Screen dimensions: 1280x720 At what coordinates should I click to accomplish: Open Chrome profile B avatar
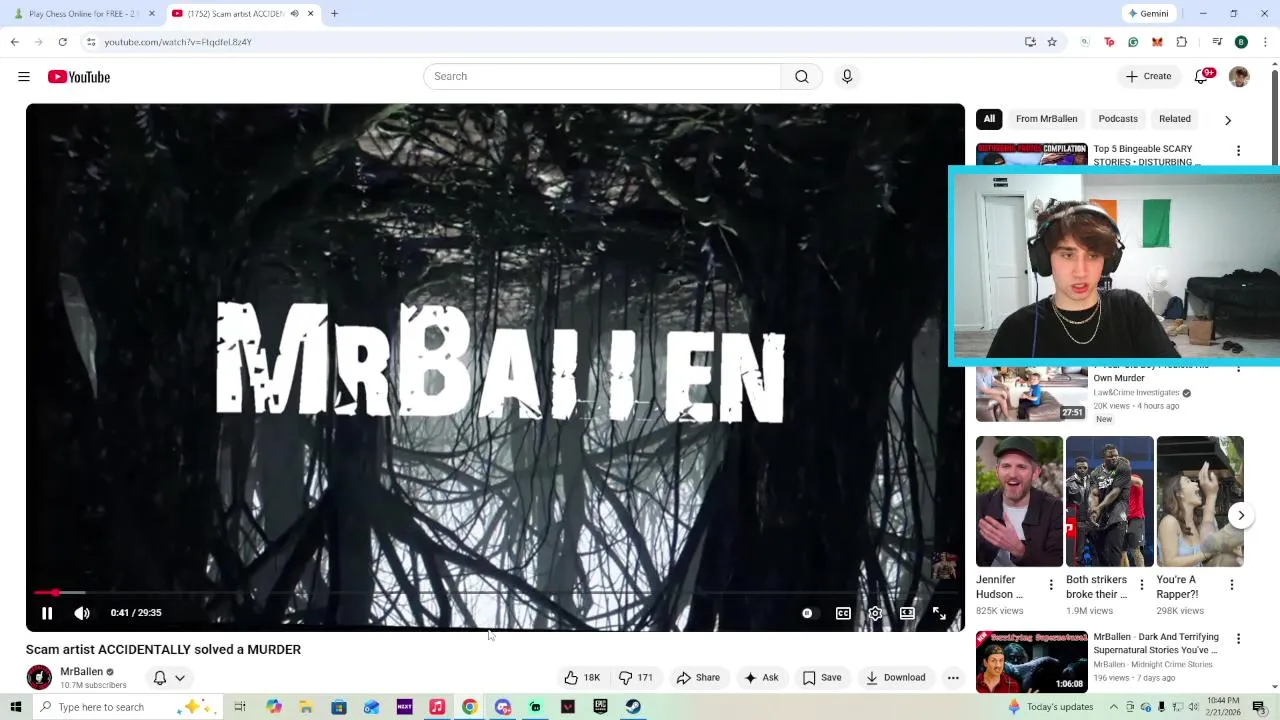1241,42
